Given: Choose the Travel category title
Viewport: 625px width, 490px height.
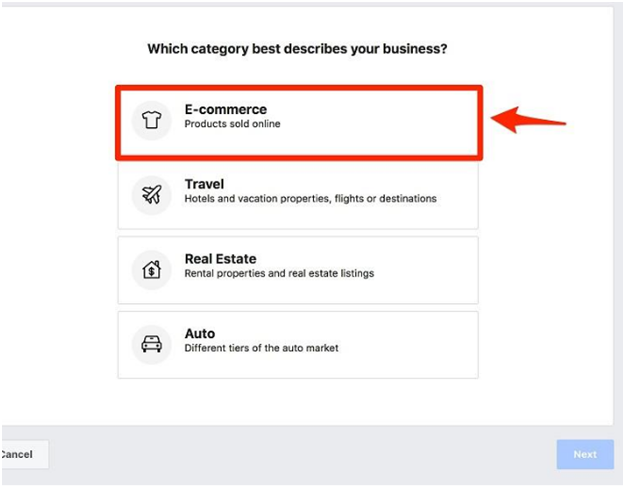Looking at the screenshot, I should pyautogui.click(x=204, y=184).
